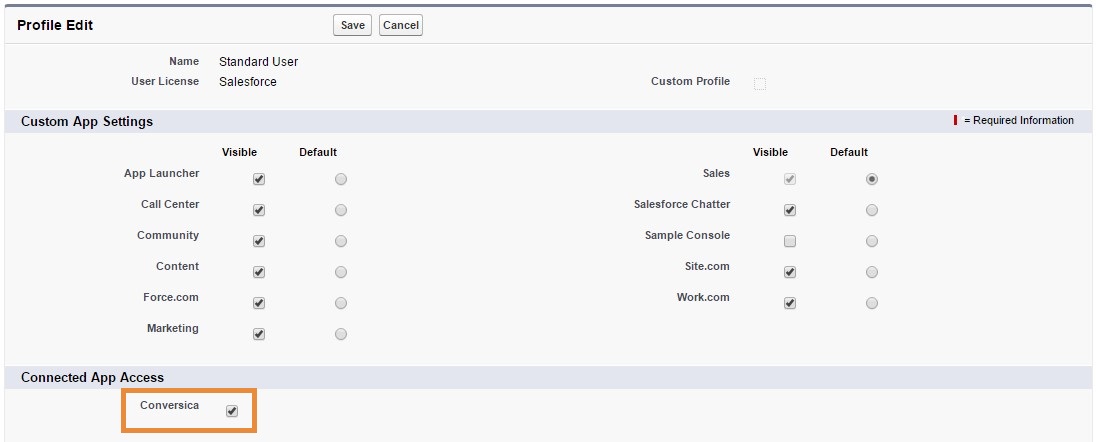Click the User License field label

tap(165, 81)
